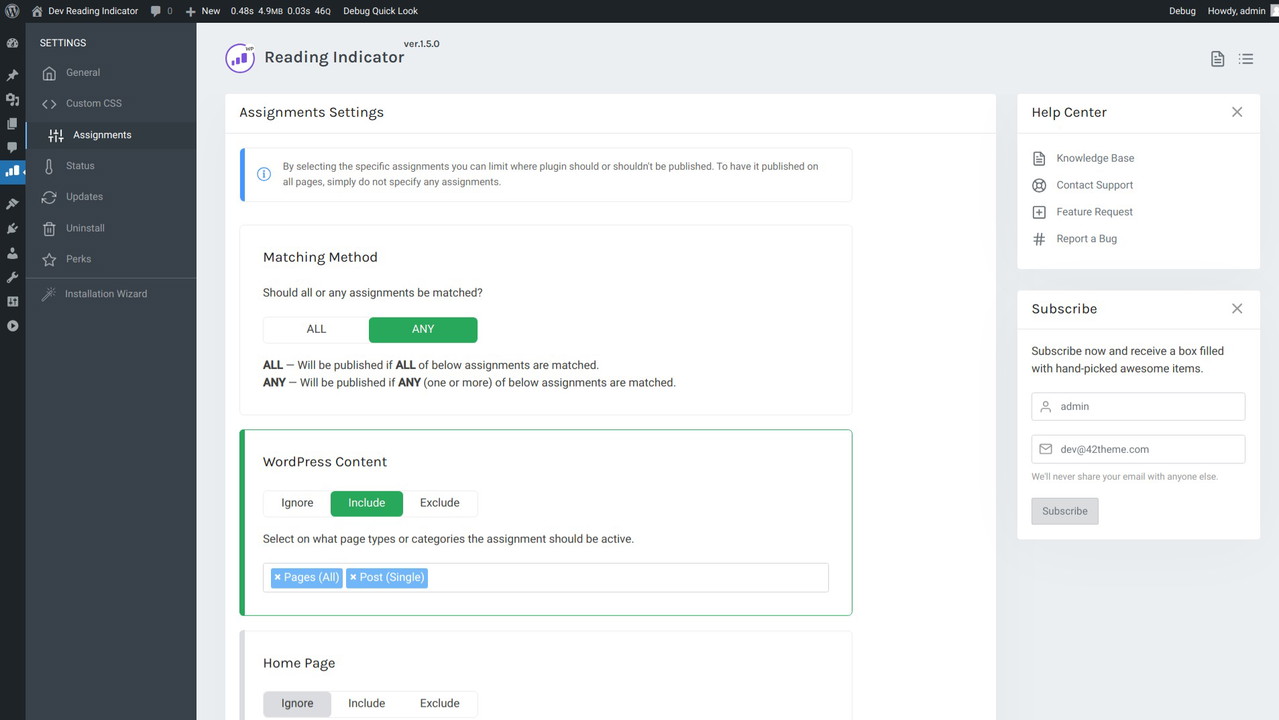Remove the Pages (All) tag

click(x=278, y=577)
